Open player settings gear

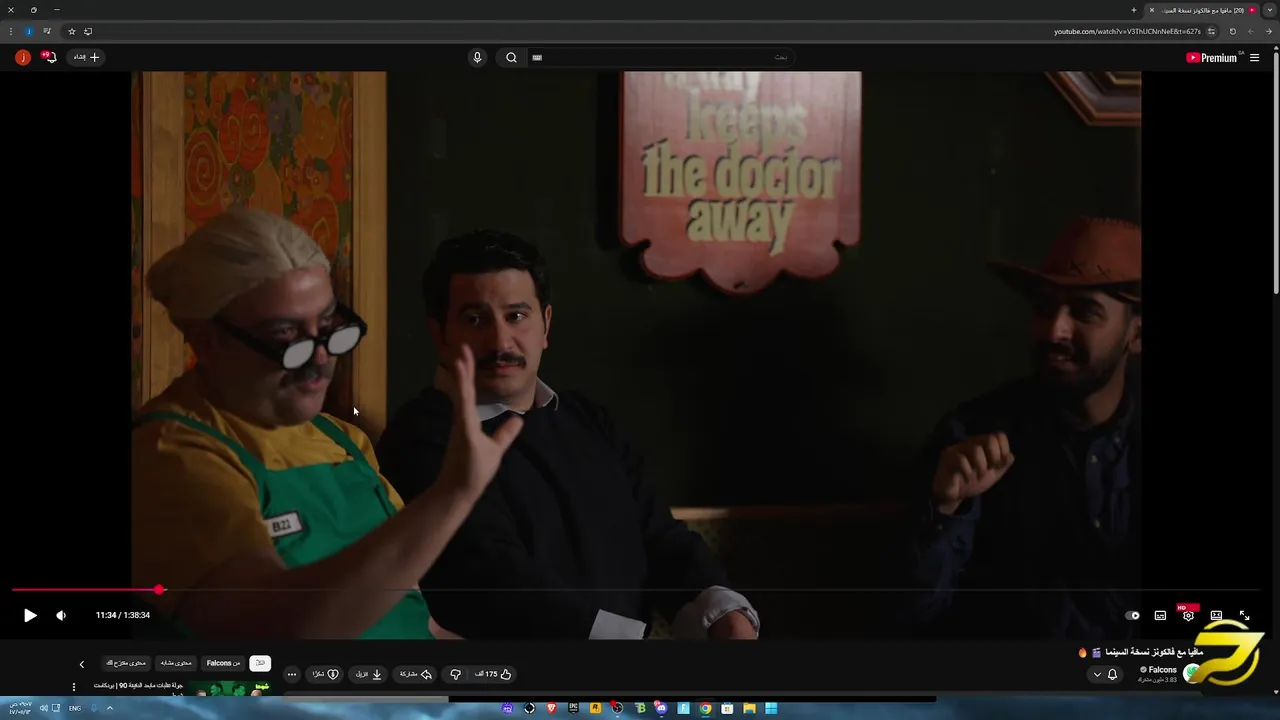click(1188, 615)
